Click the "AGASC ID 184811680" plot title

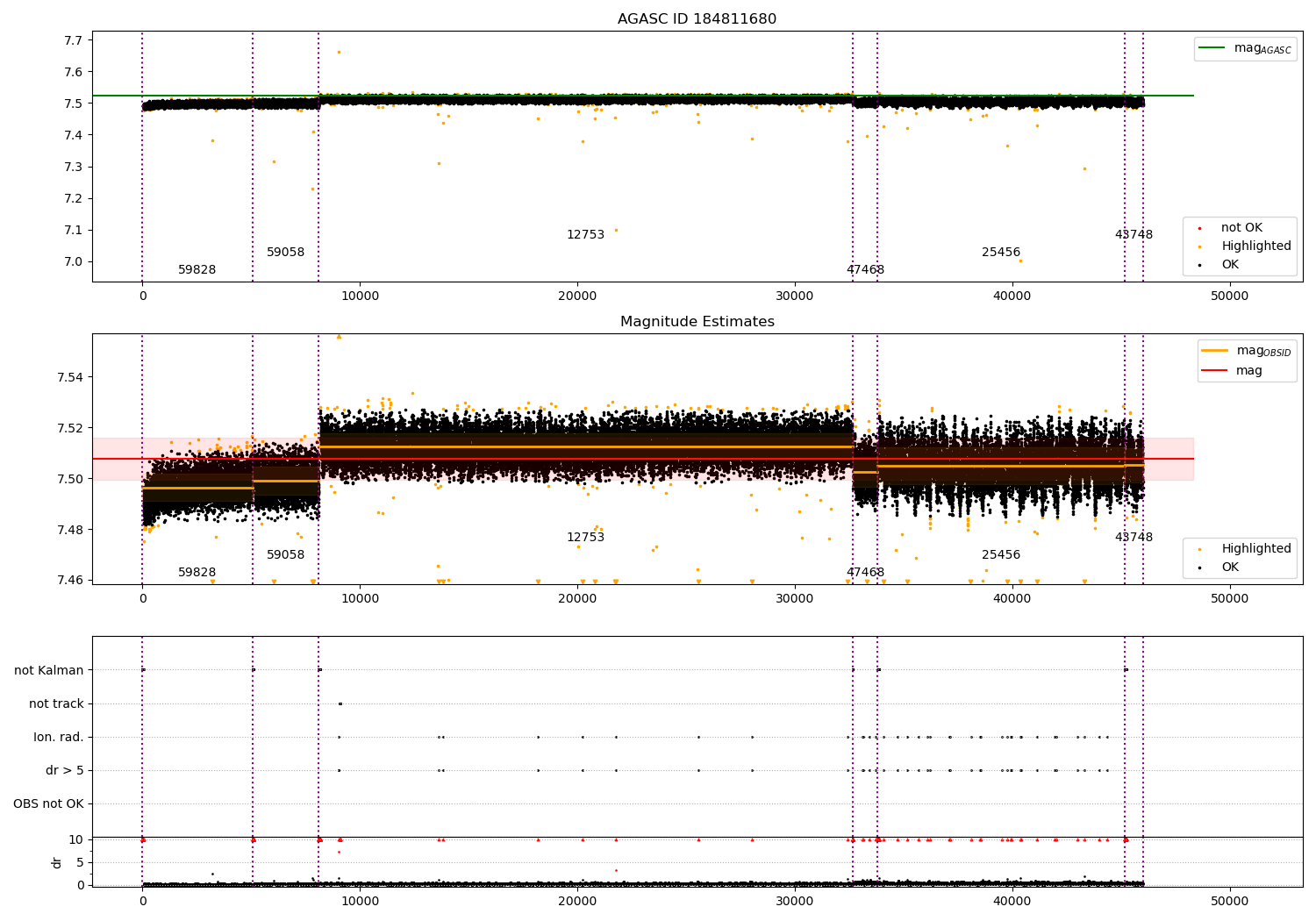coord(697,19)
